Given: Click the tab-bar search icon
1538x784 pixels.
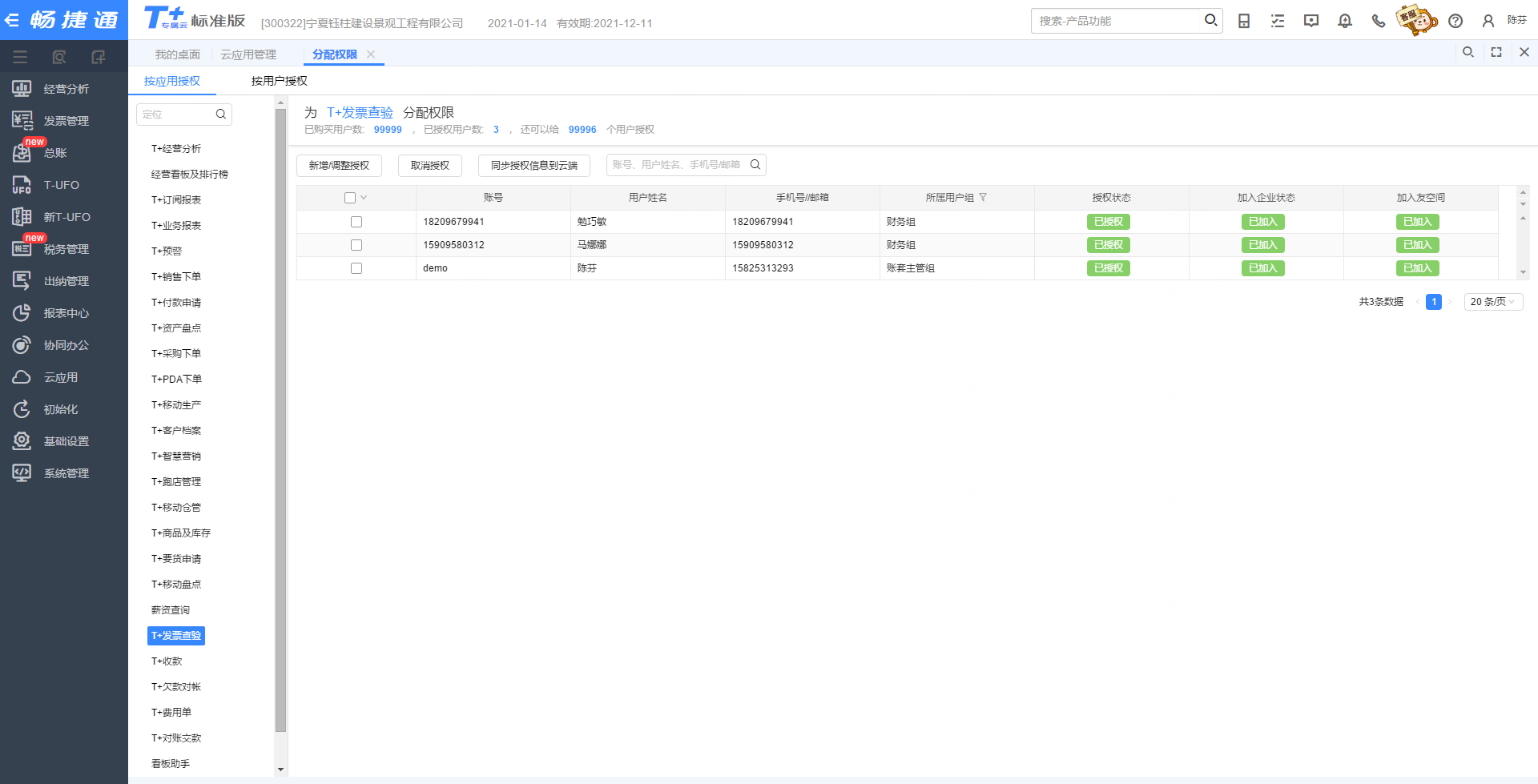Looking at the screenshot, I should coord(1468,52).
